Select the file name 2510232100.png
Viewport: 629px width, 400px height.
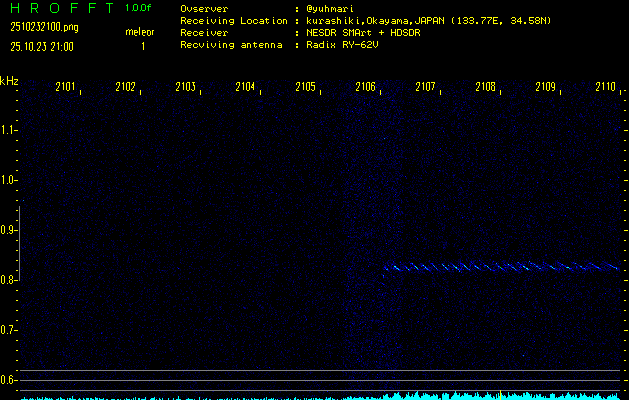[x=44, y=27]
